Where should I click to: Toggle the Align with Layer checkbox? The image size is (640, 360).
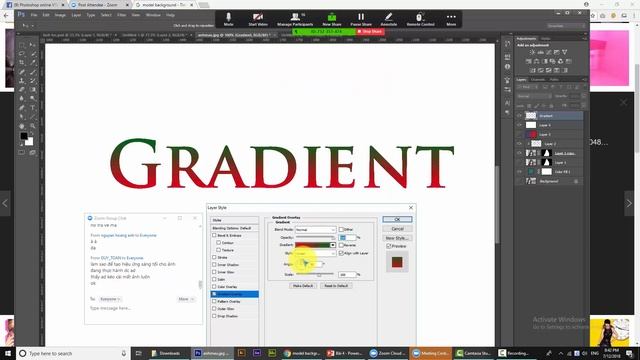coord(341,253)
